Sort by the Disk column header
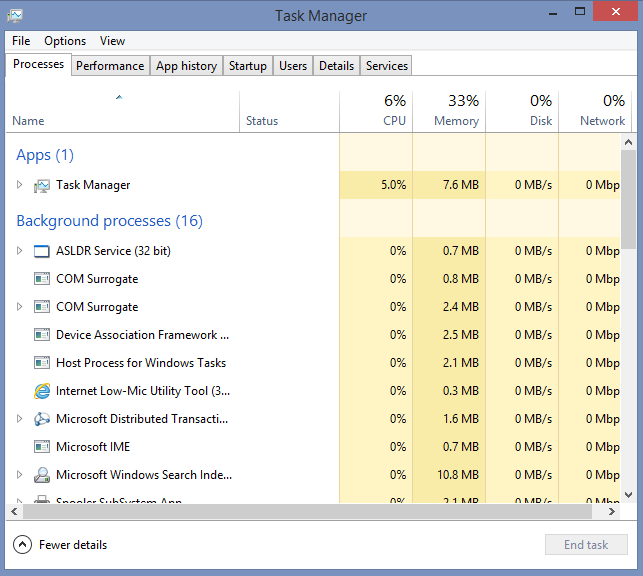 pos(522,112)
